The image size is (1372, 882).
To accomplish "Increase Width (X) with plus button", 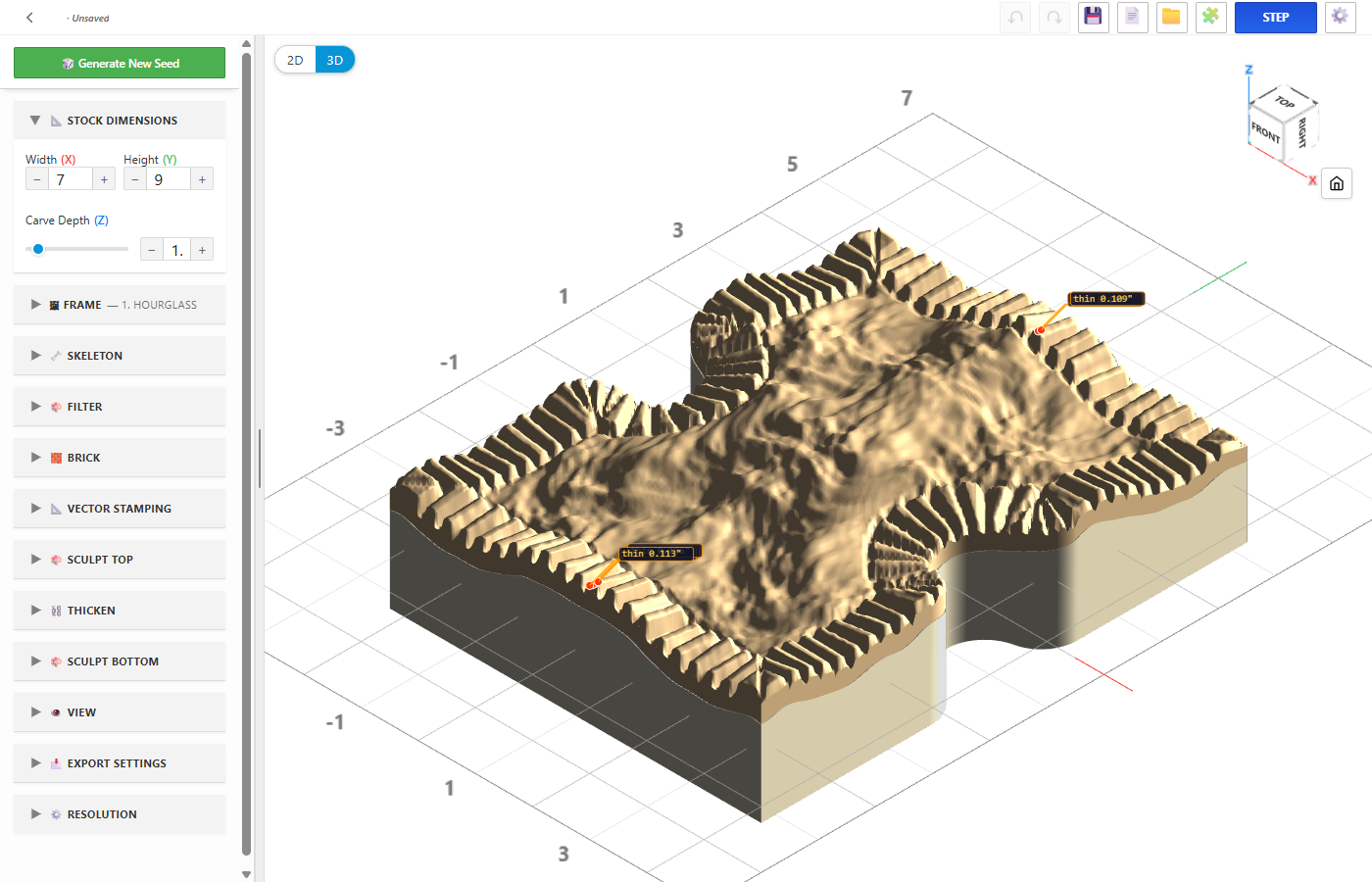I will [x=104, y=179].
